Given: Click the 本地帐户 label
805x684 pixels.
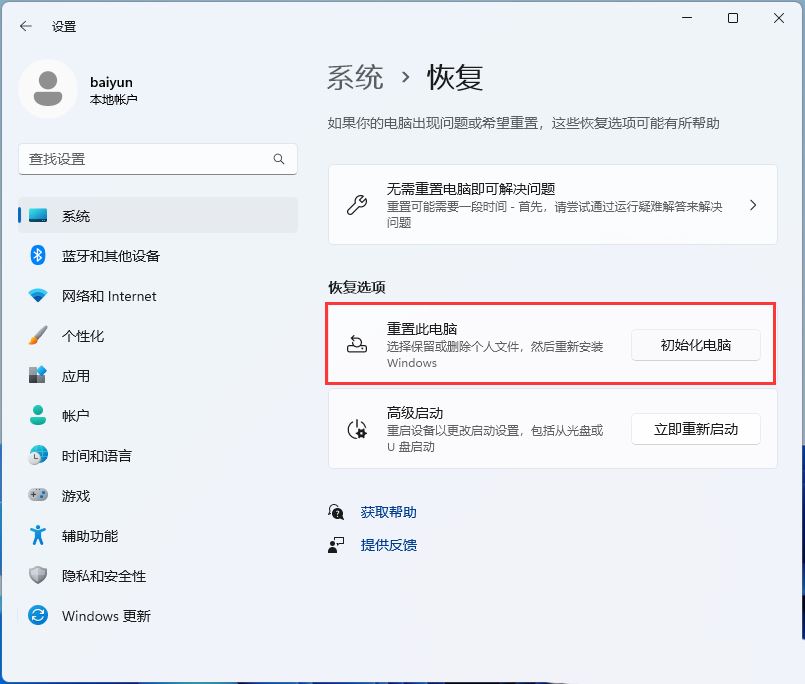Looking at the screenshot, I should coord(113,100).
